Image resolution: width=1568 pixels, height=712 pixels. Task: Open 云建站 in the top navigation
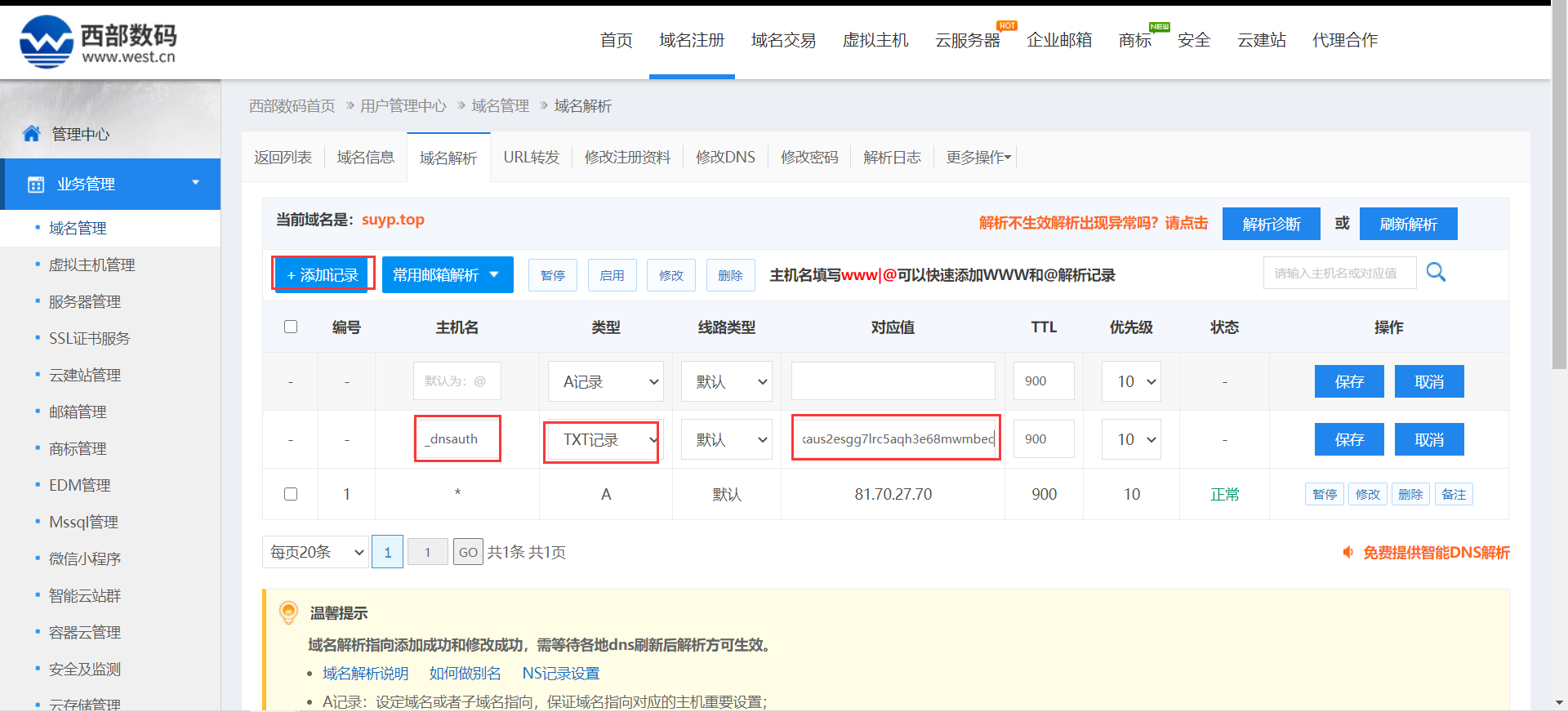pos(1262,40)
